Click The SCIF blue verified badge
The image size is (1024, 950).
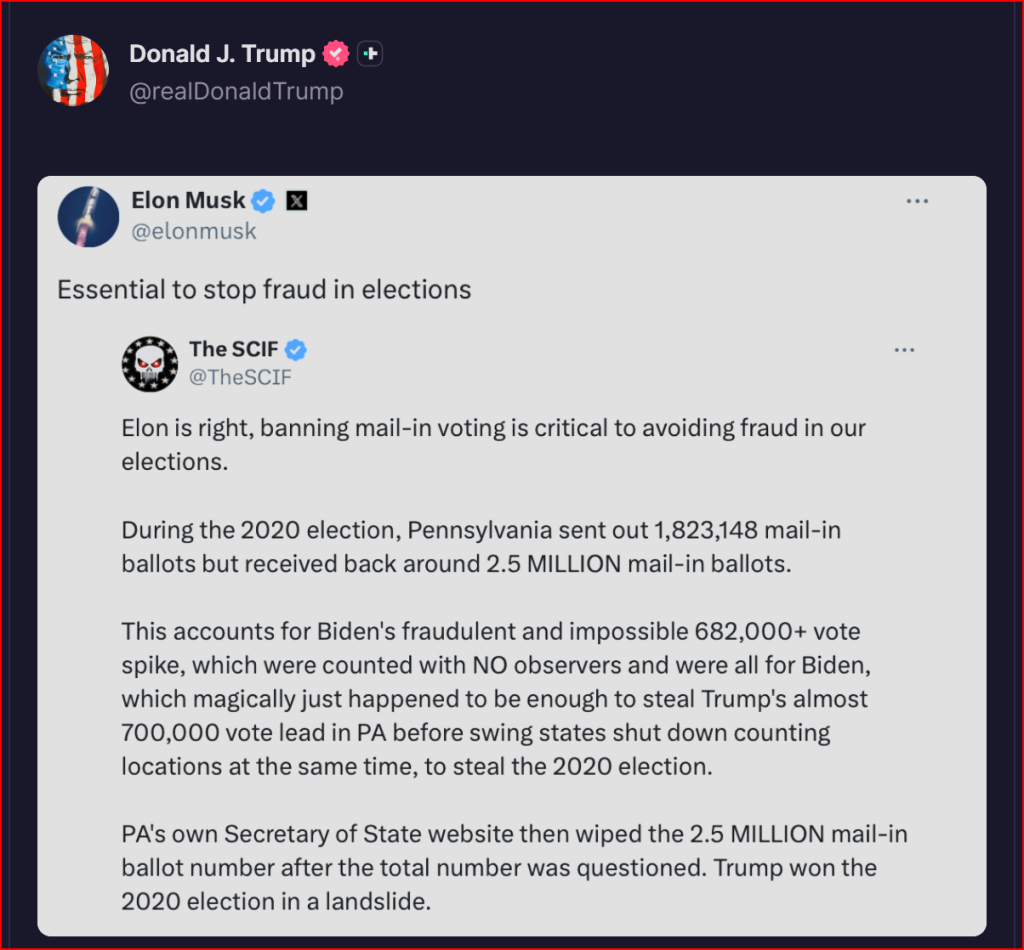point(296,349)
